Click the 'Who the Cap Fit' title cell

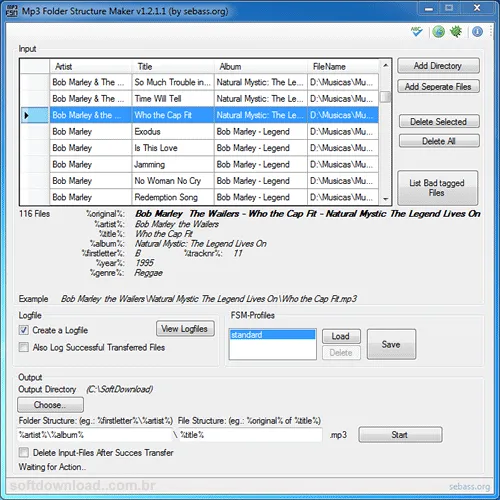coord(173,115)
